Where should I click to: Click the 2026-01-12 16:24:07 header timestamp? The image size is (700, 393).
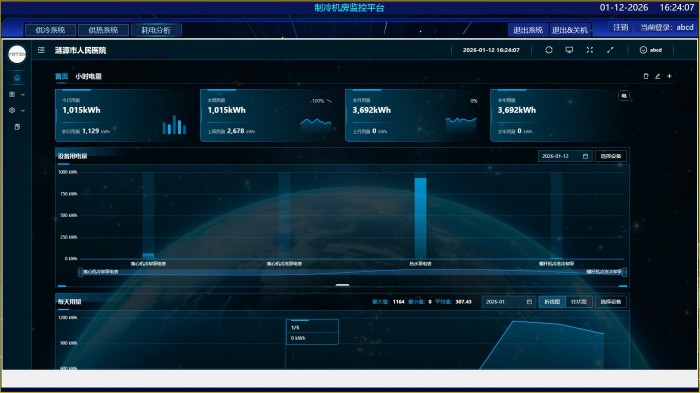coord(491,50)
